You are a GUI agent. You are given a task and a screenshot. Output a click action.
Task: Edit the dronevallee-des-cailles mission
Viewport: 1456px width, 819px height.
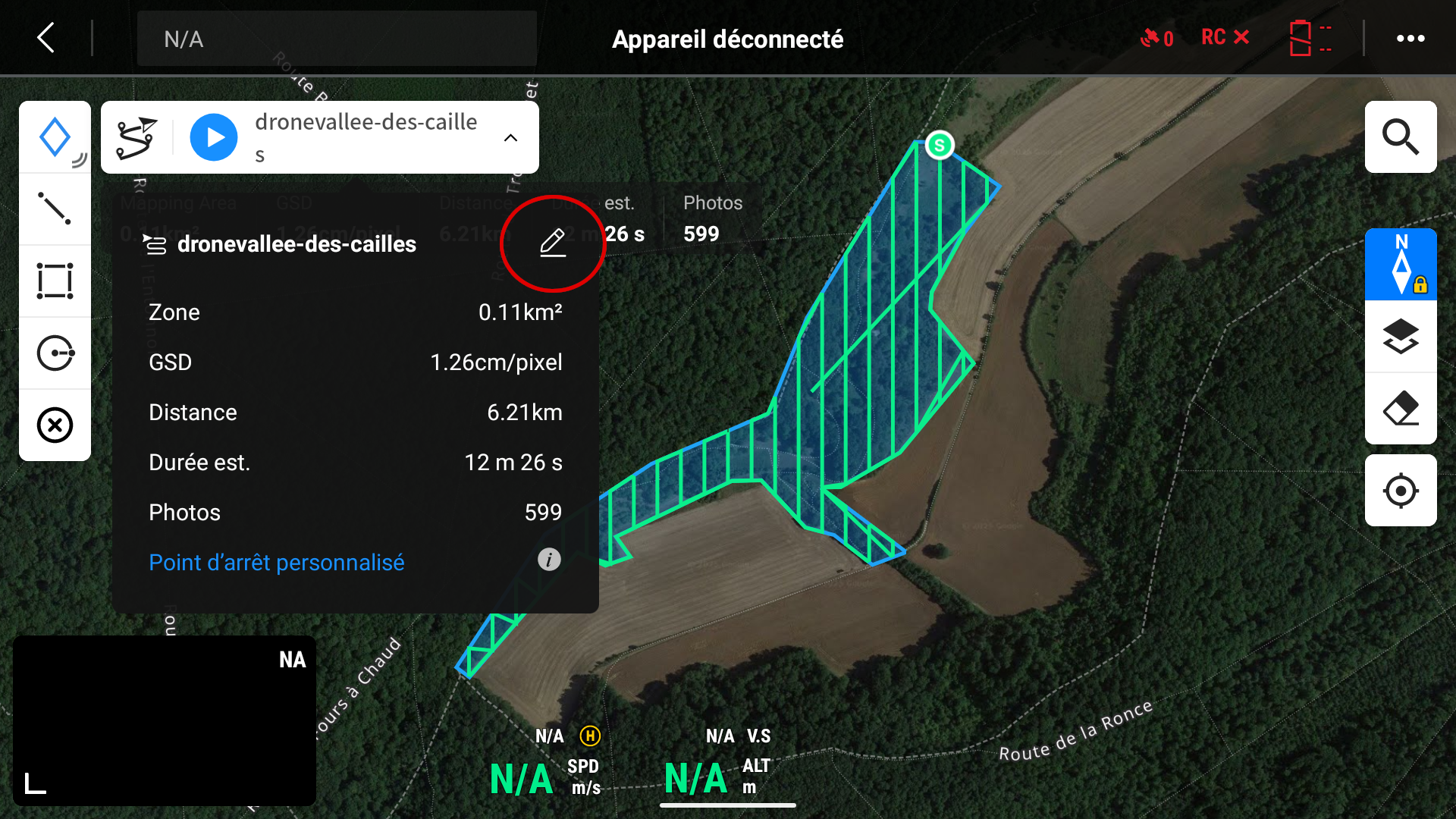point(553,243)
